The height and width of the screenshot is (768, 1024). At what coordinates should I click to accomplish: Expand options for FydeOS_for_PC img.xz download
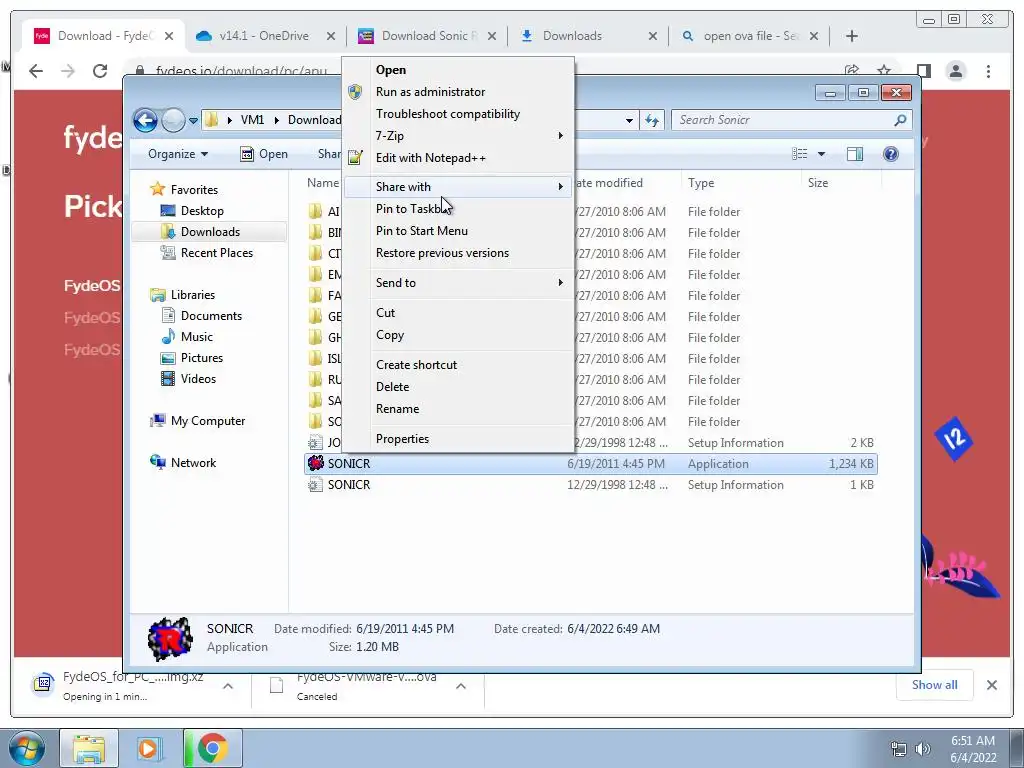tap(228, 686)
